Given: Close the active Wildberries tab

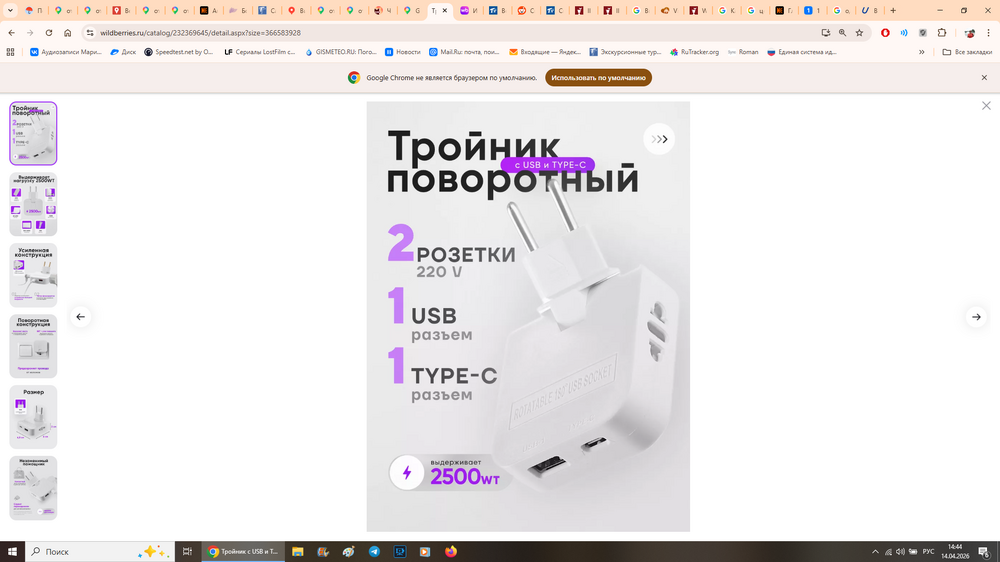Looking at the screenshot, I should point(445,10).
